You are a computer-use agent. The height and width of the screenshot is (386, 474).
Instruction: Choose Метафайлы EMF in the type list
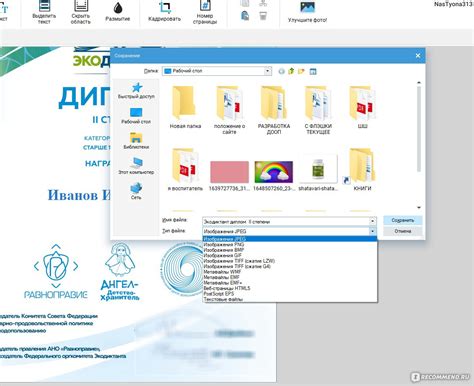point(290,277)
